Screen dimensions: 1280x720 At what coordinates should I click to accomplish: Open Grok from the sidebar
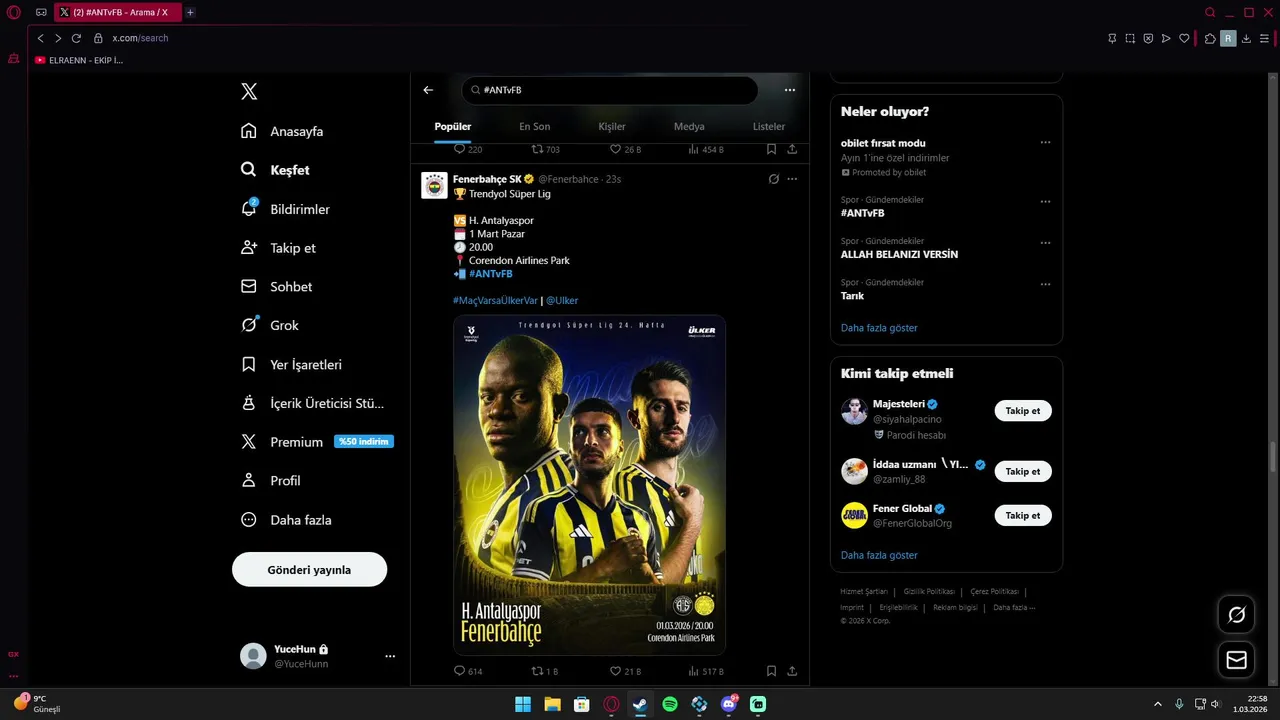(270, 325)
